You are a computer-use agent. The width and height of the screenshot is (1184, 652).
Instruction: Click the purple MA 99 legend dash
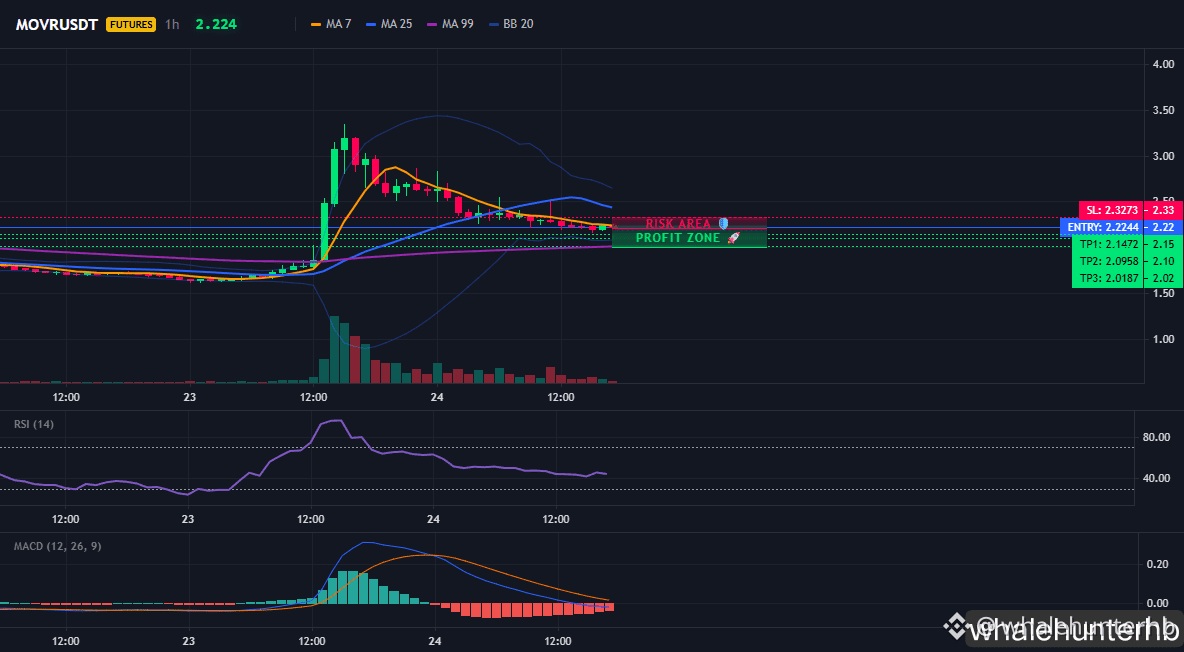(x=433, y=24)
